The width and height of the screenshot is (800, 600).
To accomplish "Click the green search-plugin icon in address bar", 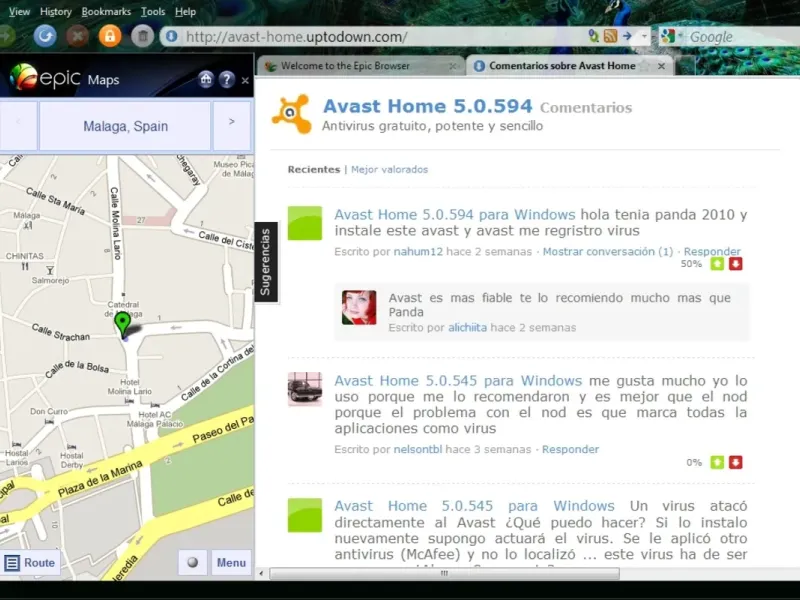I will click(593, 36).
